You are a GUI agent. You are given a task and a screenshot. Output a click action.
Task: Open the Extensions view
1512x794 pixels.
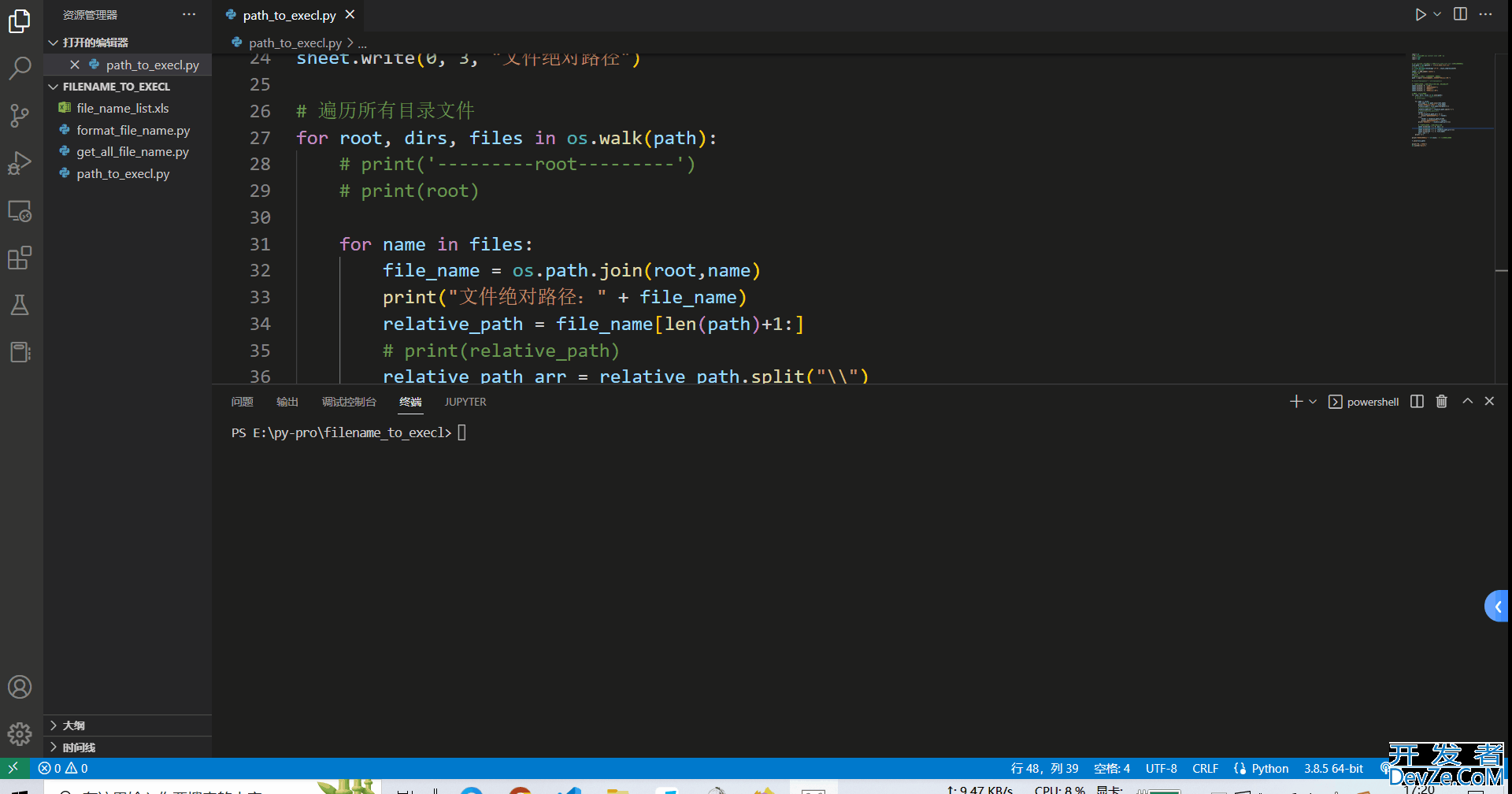pos(20,258)
